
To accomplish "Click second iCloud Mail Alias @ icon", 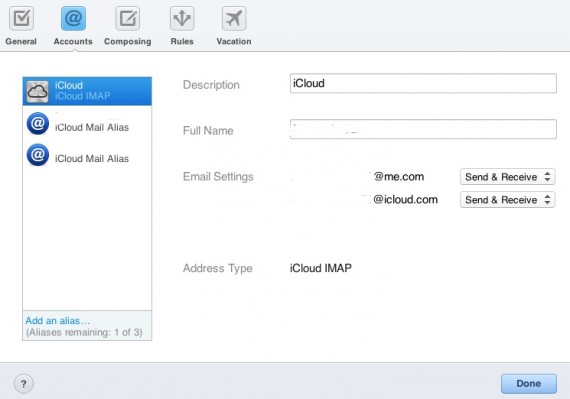I will click(38, 155).
